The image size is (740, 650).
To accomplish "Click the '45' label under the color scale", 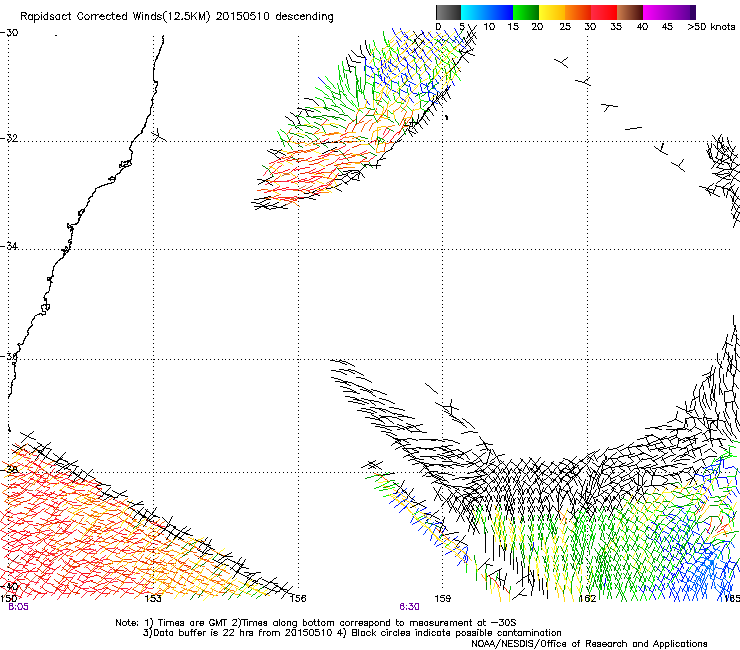I will (667, 26).
